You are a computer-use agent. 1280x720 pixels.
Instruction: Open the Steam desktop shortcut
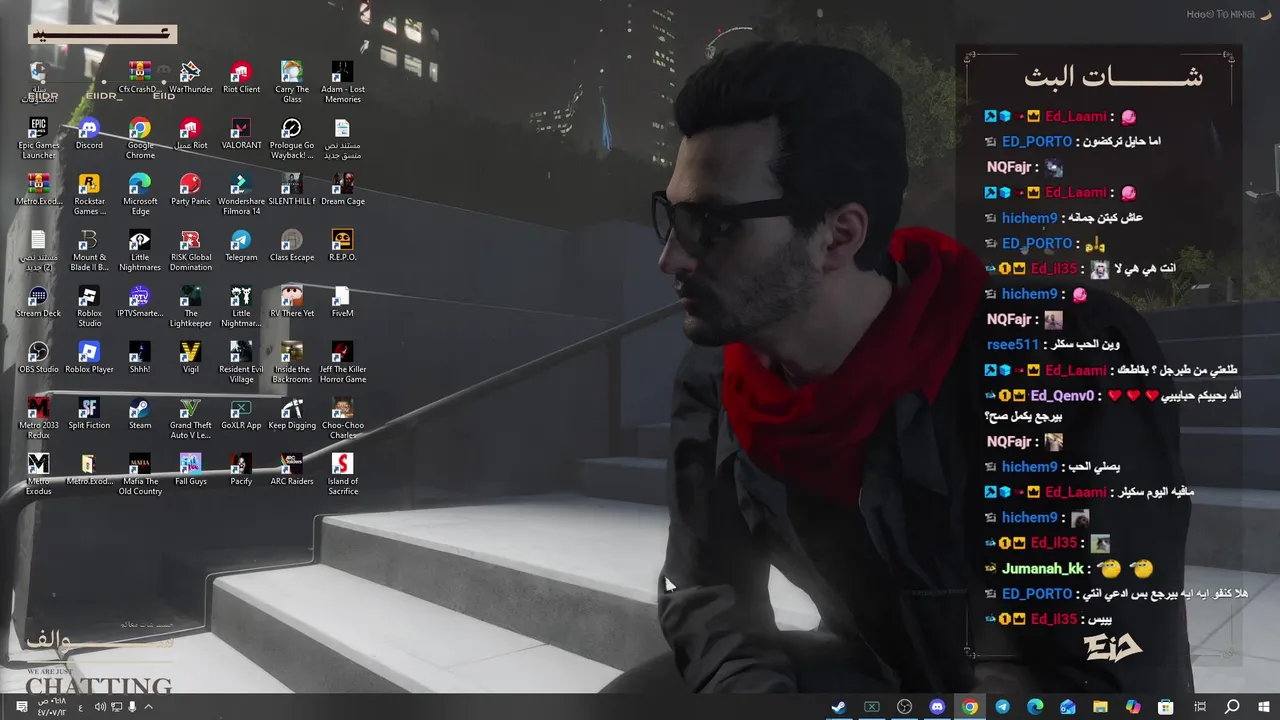pyautogui.click(x=140, y=414)
